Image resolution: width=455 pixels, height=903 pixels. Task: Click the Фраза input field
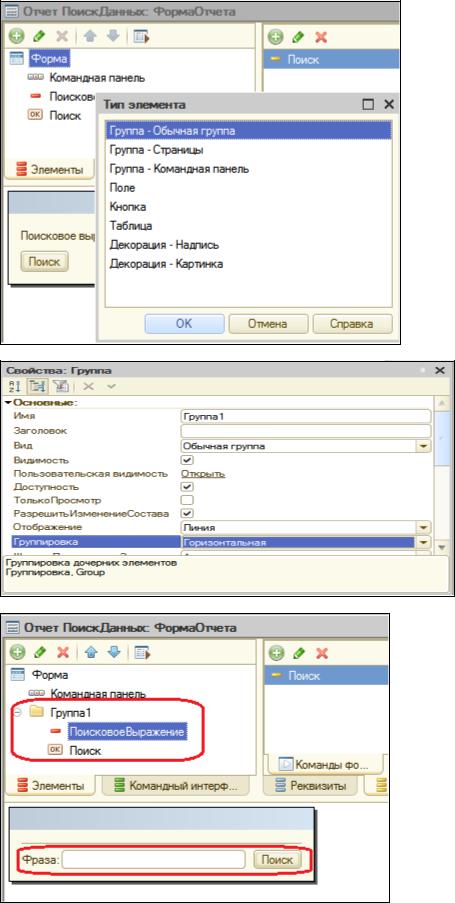(x=154, y=860)
